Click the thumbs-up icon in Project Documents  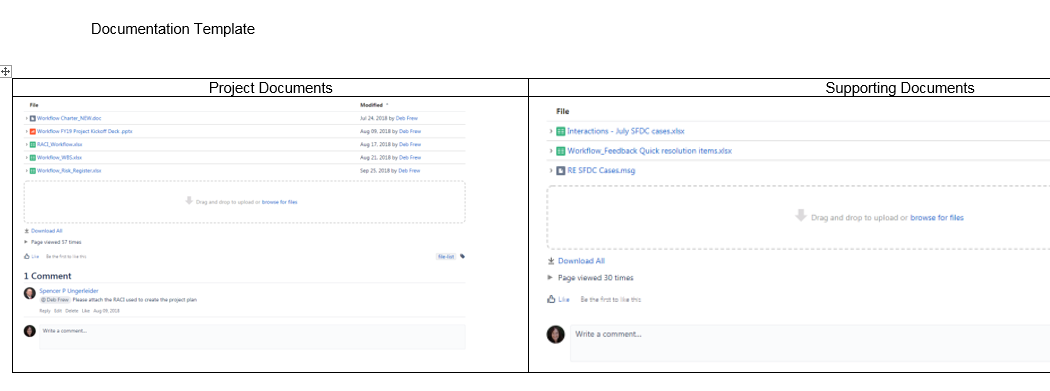click(27, 256)
